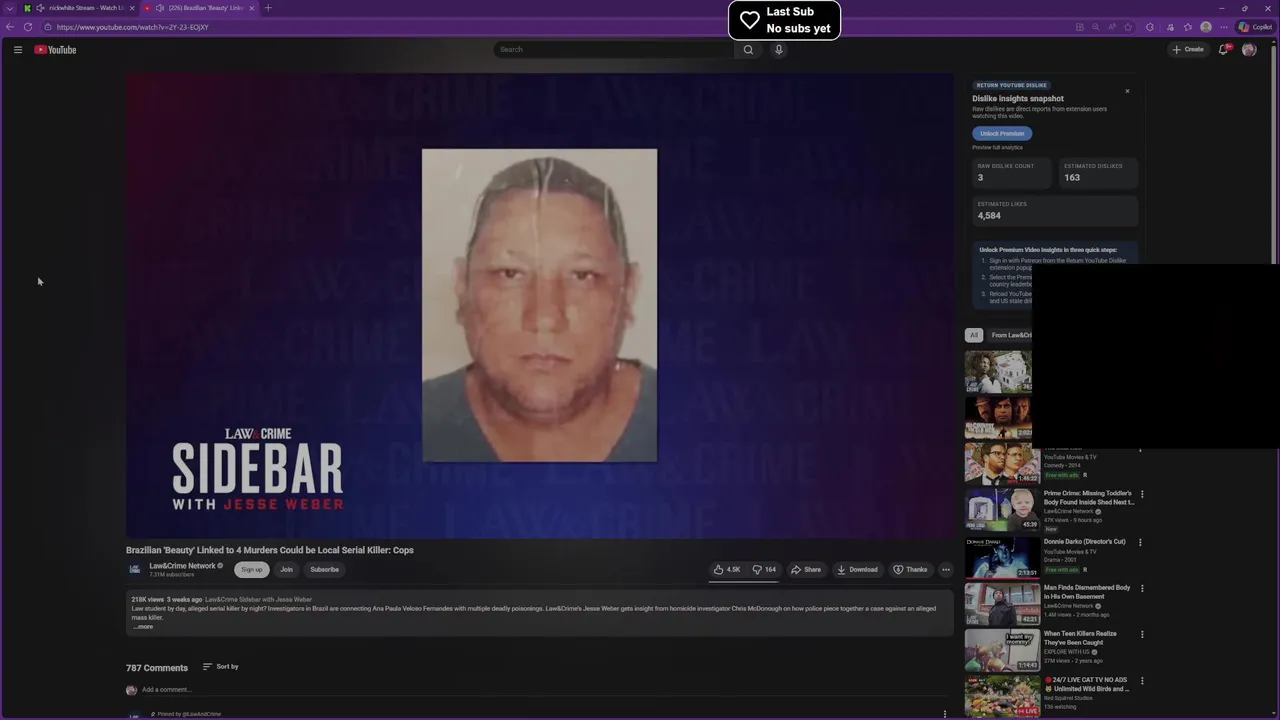The height and width of the screenshot is (720, 1280).
Task: Open Law&Crime Network channel avatar
Action: click(x=134, y=569)
